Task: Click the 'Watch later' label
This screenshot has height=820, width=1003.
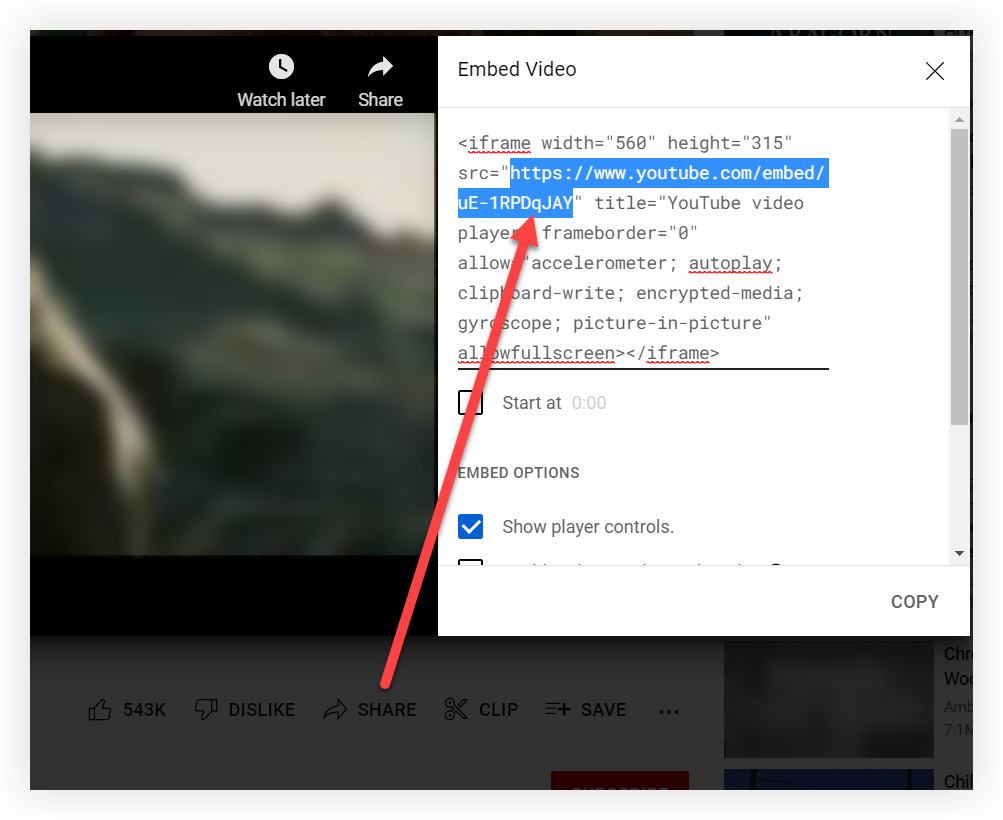Action: (x=281, y=100)
